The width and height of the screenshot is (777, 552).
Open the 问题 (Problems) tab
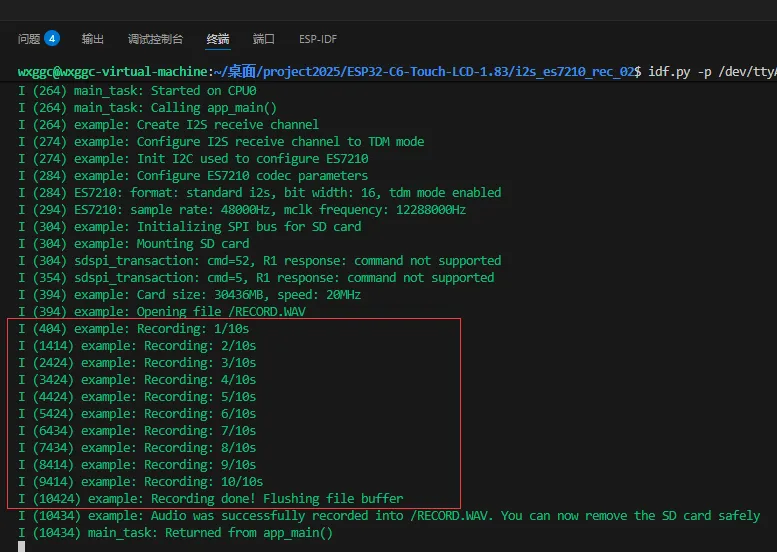click(x=29, y=39)
